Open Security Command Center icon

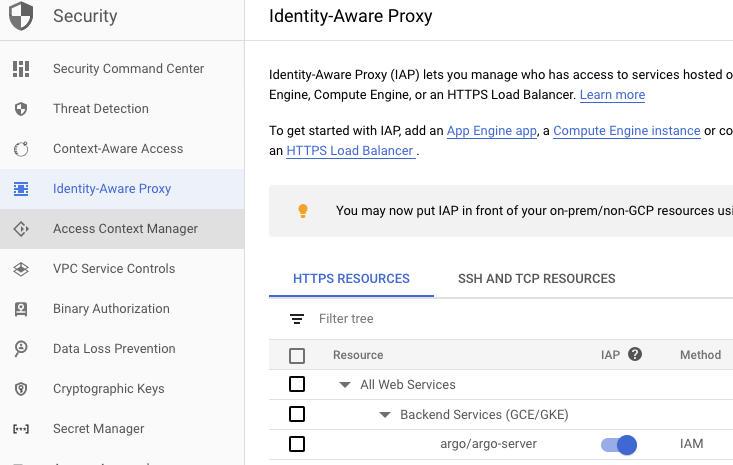tap(21, 69)
